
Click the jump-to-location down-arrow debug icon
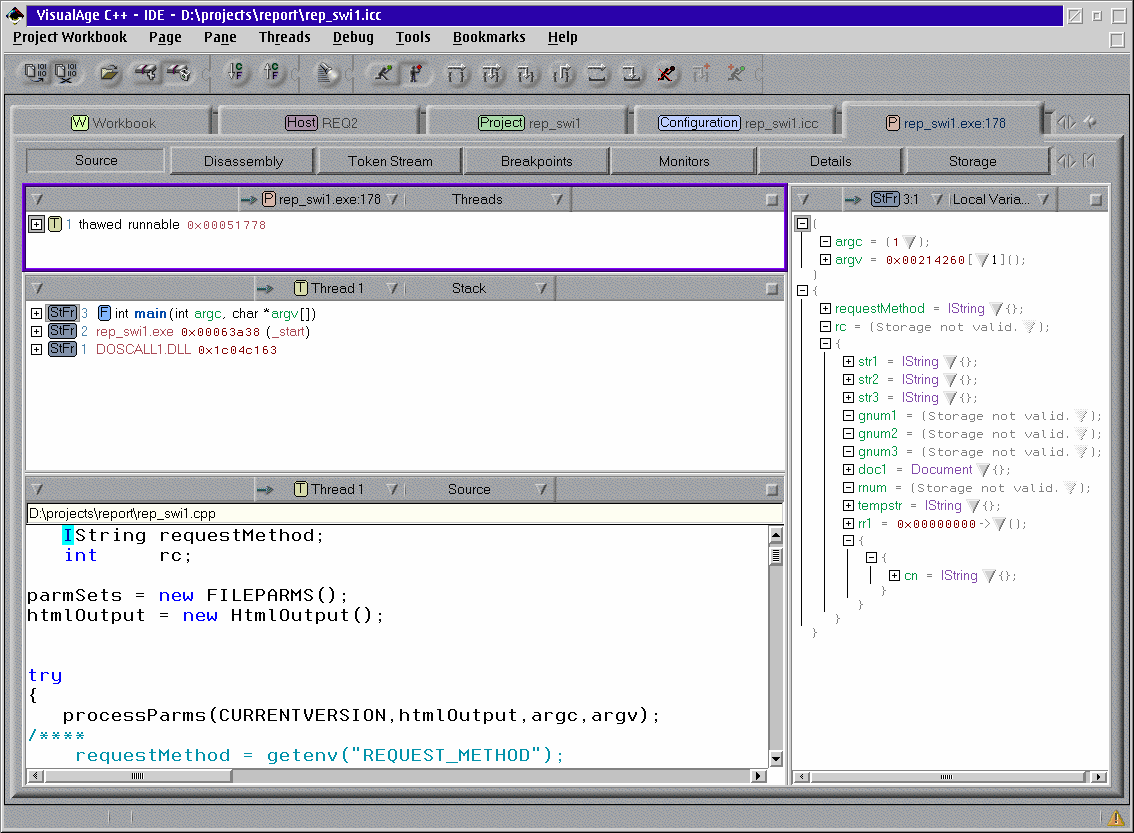tap(631, 73)
